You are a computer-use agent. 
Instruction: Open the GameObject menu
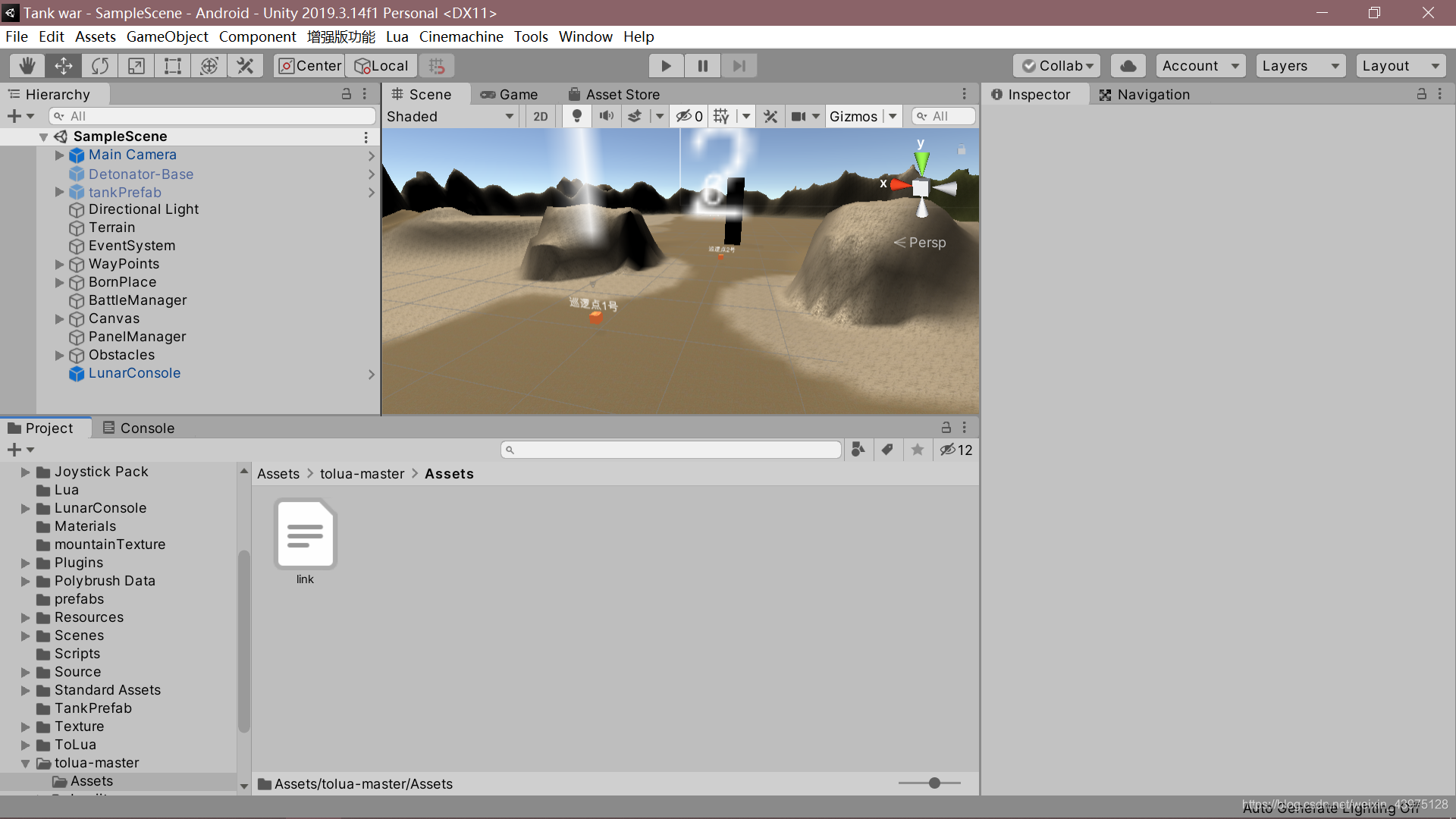167,36
